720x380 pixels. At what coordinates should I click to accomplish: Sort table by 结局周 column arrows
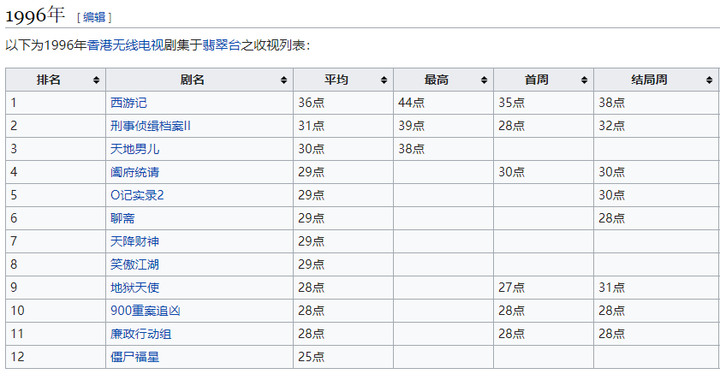(x=709, y=80)
